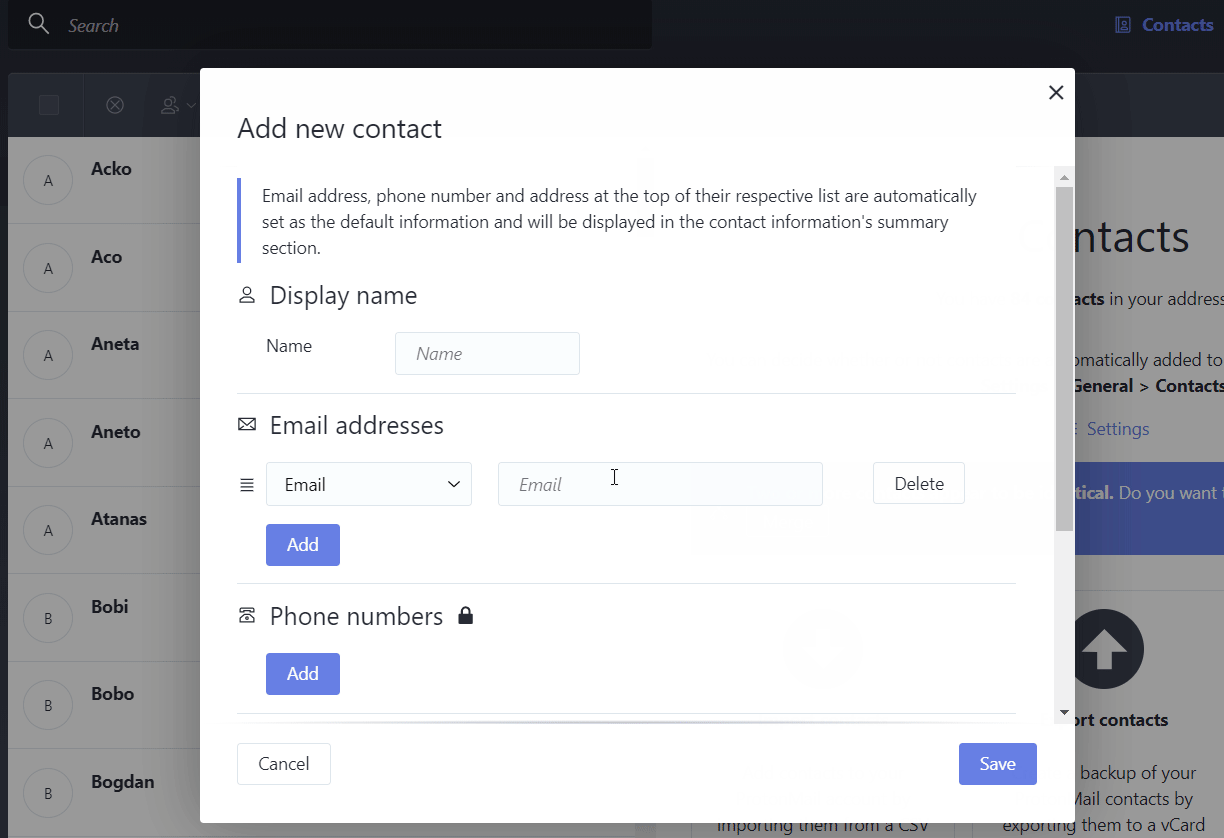
Task: Click the Name input field
Action: point(487,353)
